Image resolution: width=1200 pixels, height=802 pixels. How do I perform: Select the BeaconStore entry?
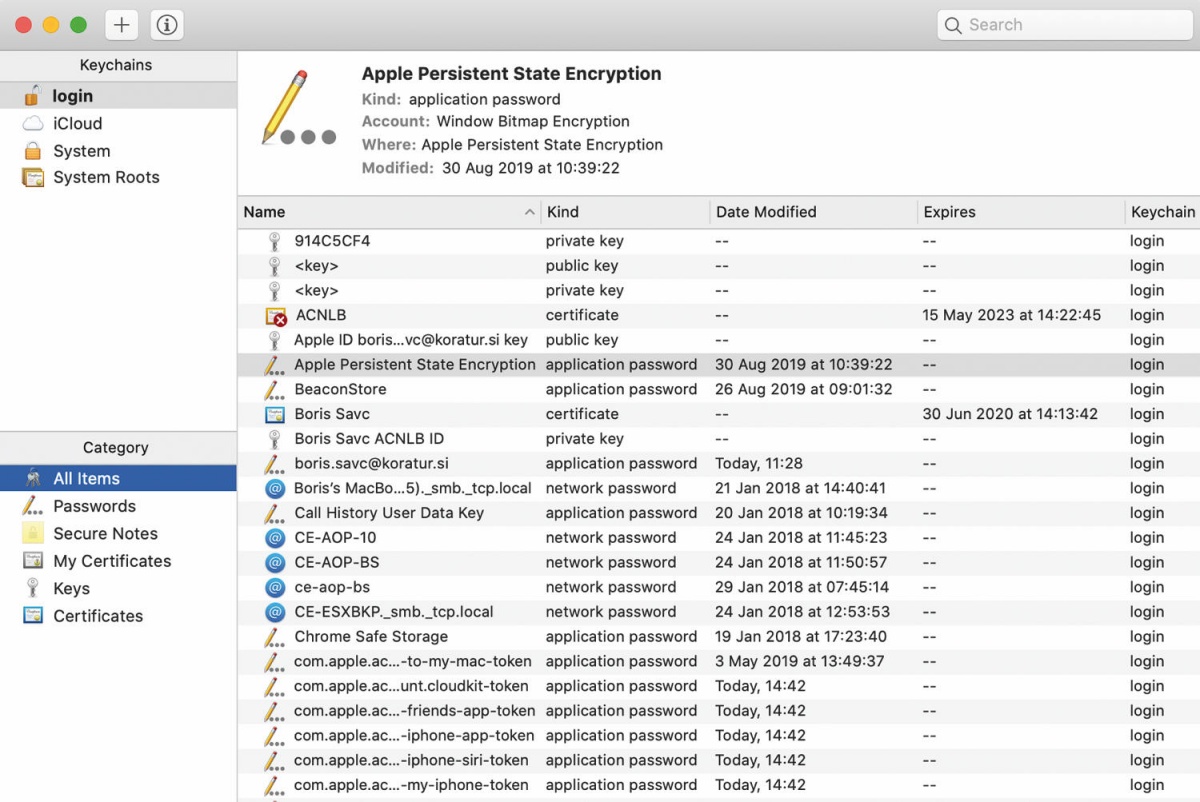(x=719, y=389)
